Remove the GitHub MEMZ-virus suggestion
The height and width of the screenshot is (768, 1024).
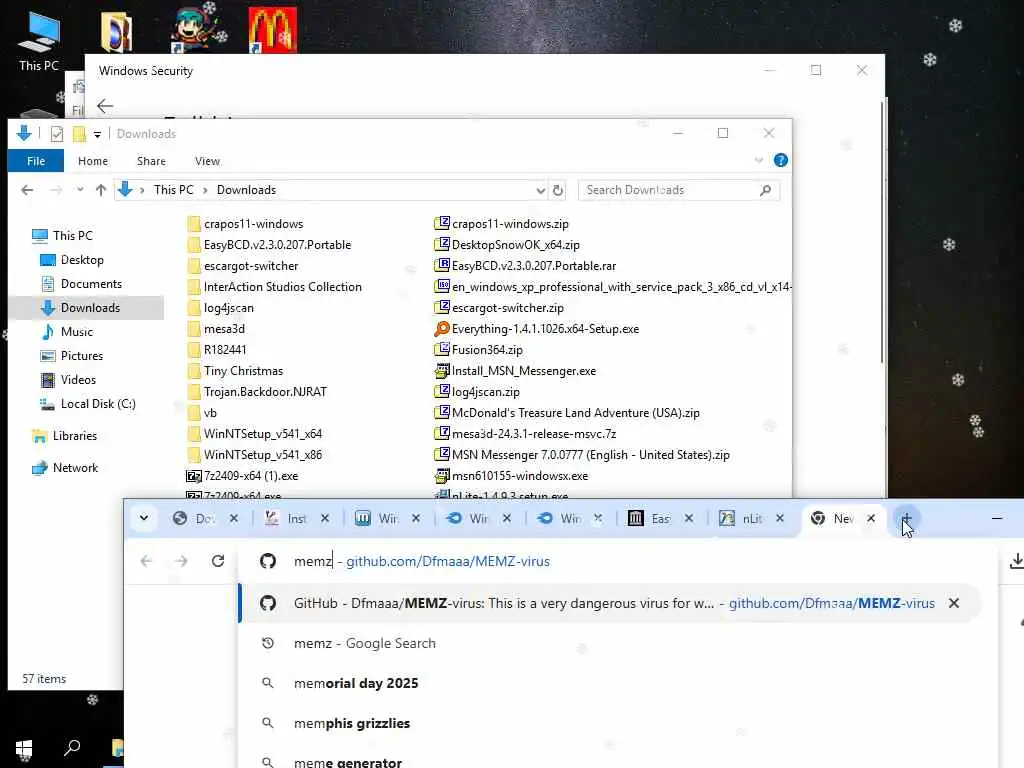click(954, 603)
